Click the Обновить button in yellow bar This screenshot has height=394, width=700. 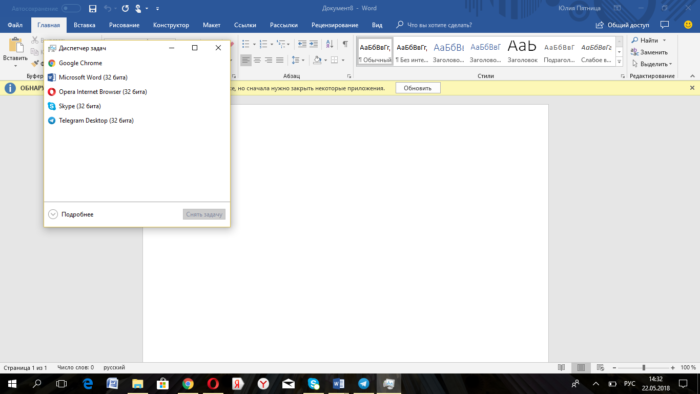[417, 88]
